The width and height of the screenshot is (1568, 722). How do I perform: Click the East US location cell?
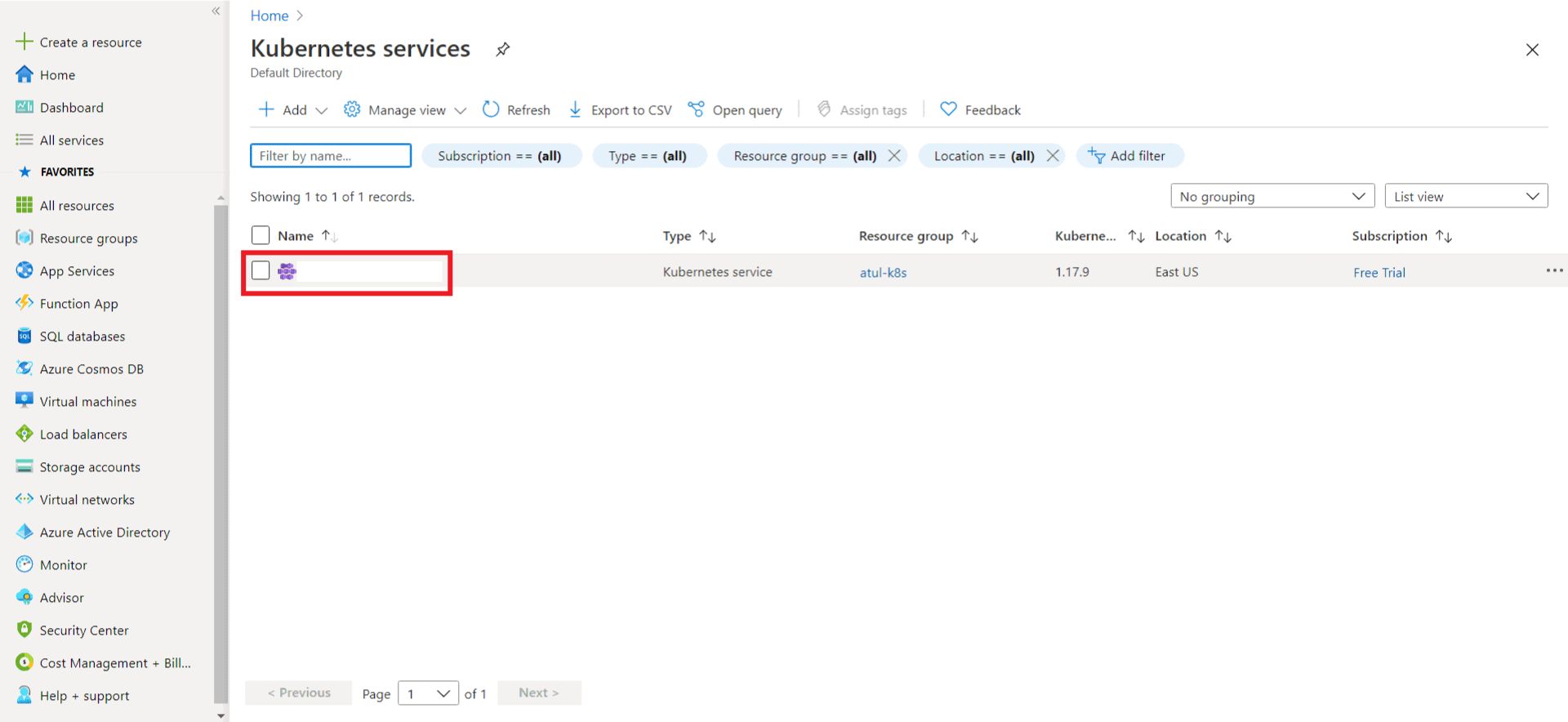1176,272
